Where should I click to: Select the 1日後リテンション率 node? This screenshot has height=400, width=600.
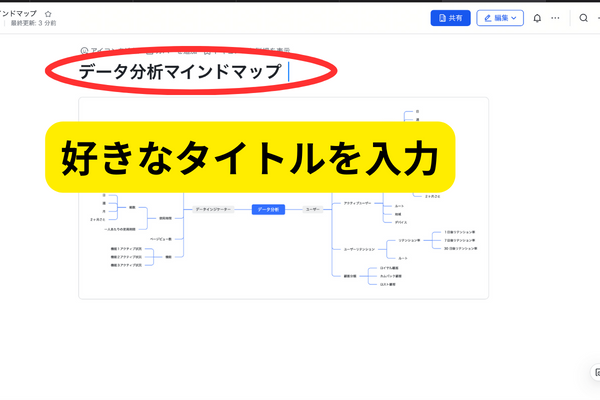tap(459, 232)
